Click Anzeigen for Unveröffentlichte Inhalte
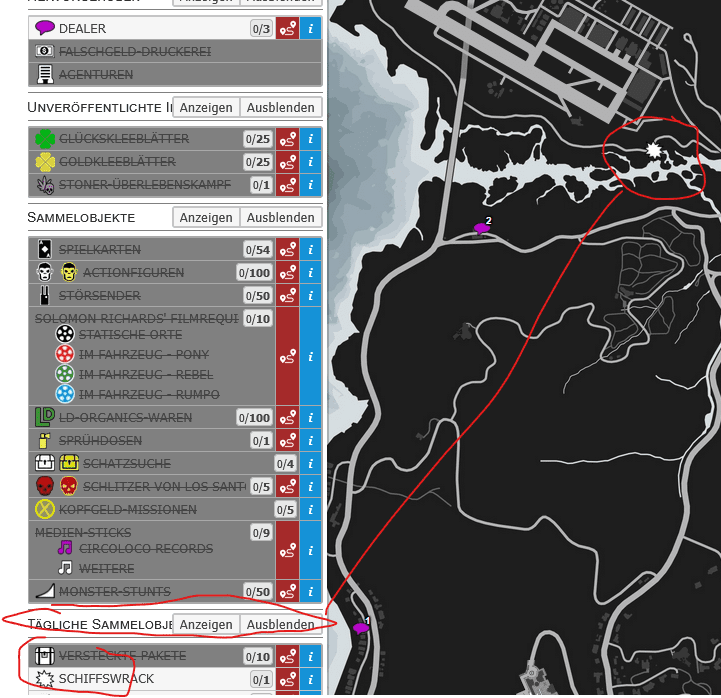Screen dimensions: 721x698 [206, 108]
